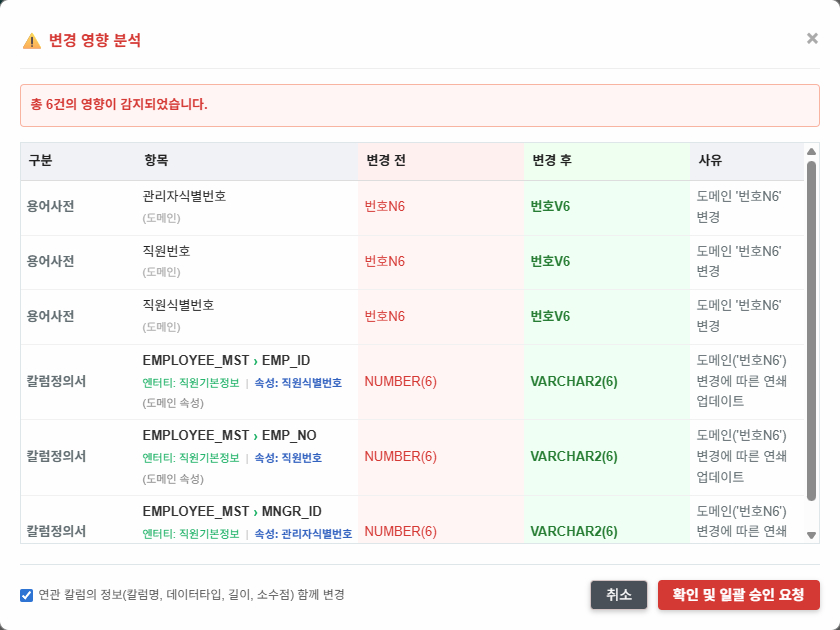Click 칼럼정의서 label in EMP_NO row
This screenshot has height=630, width=840.
[x=56, y=456]
